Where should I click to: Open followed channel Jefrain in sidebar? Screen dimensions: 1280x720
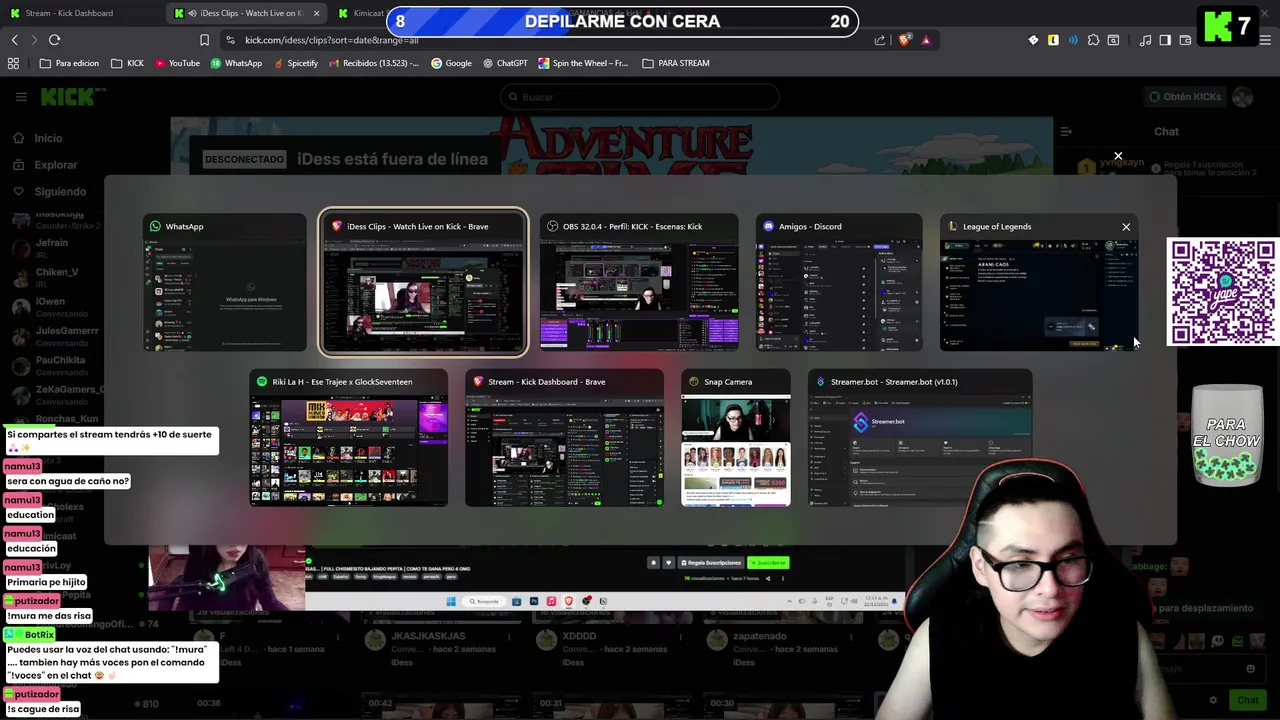[52, 248]
